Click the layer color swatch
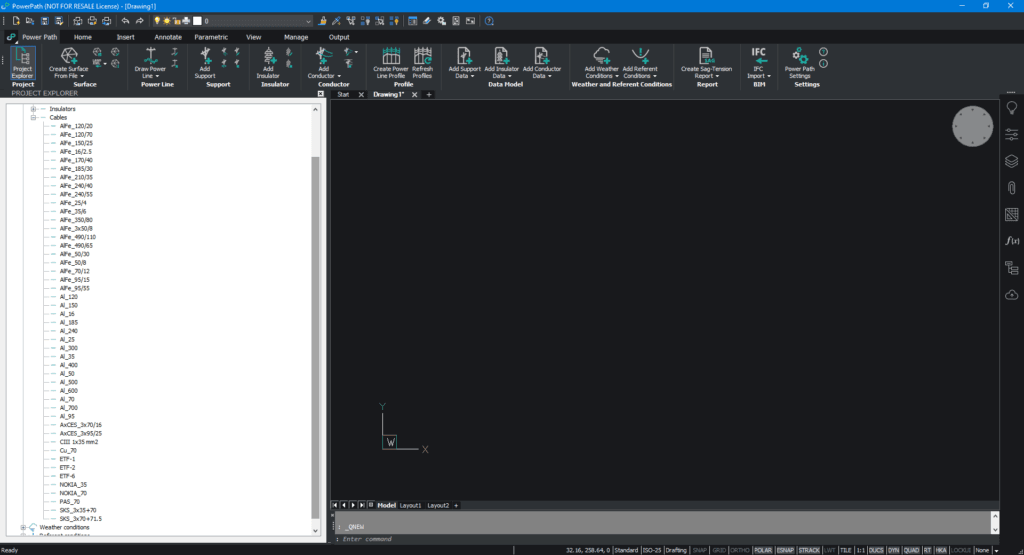Screen dimensions: 1024x555 tap(197, 21)
